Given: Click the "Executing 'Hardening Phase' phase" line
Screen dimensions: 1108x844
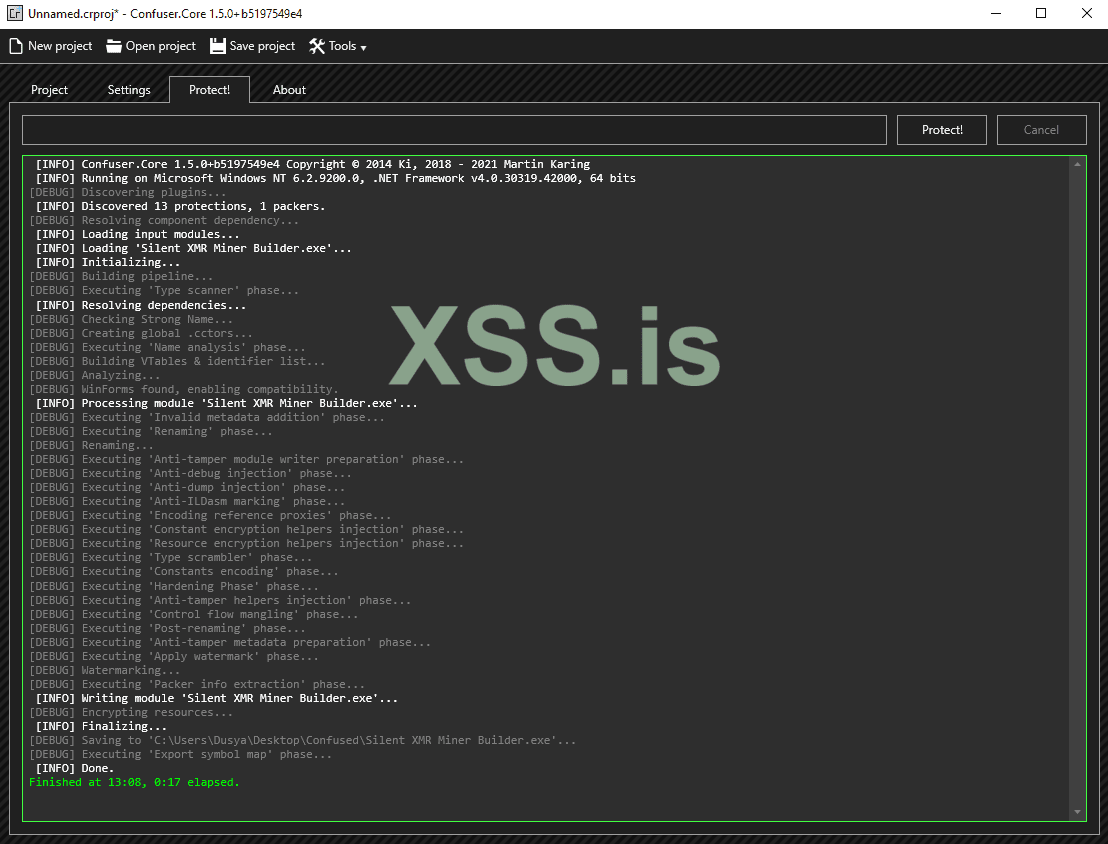Looking at the screenshot, I should coord(174,586).
